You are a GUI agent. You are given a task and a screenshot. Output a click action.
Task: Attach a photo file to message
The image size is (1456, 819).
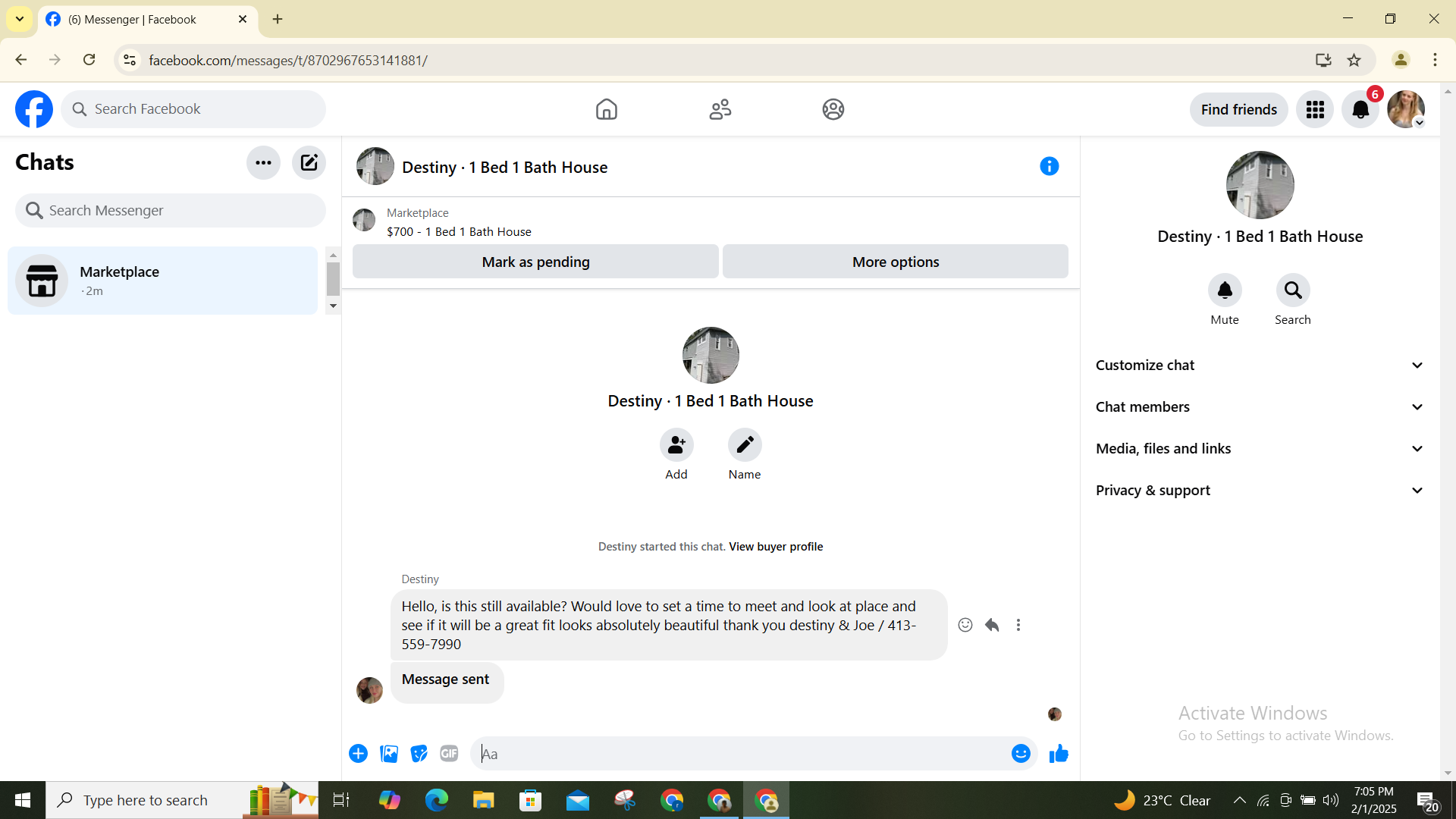389,753
